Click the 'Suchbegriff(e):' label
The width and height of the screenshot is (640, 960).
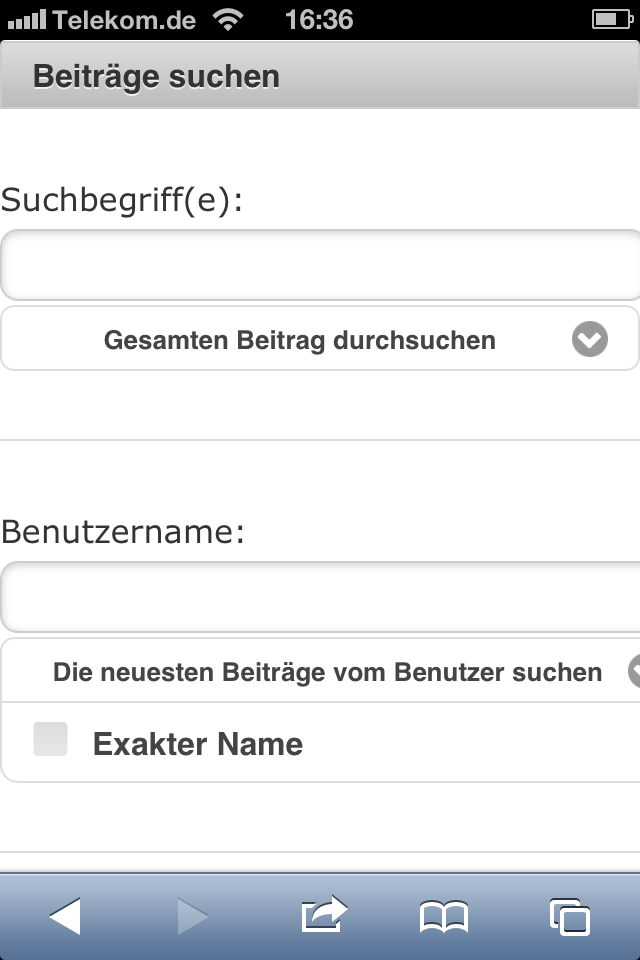[x=123, y=200]
